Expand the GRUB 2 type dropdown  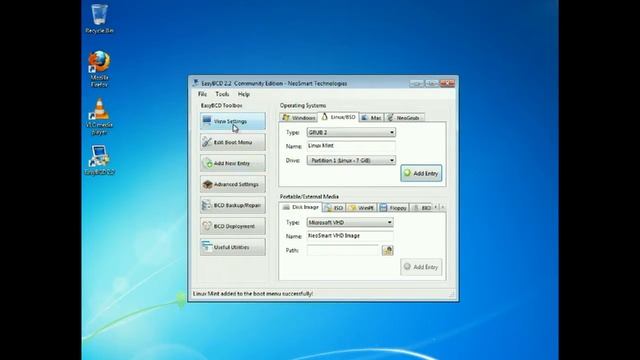click(x=351, y=132)
